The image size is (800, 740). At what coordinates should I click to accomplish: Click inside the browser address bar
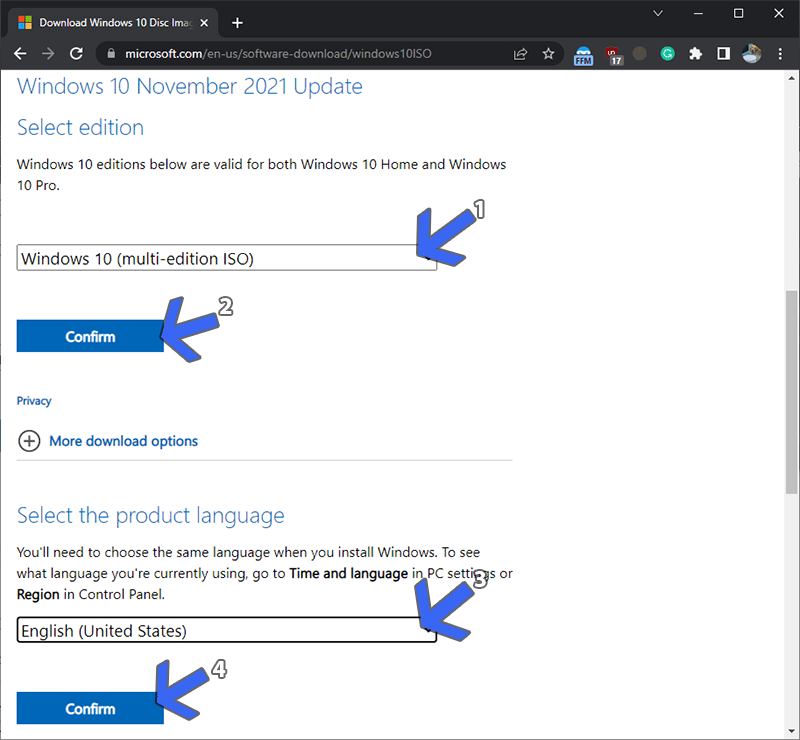[x=300, y=55]
